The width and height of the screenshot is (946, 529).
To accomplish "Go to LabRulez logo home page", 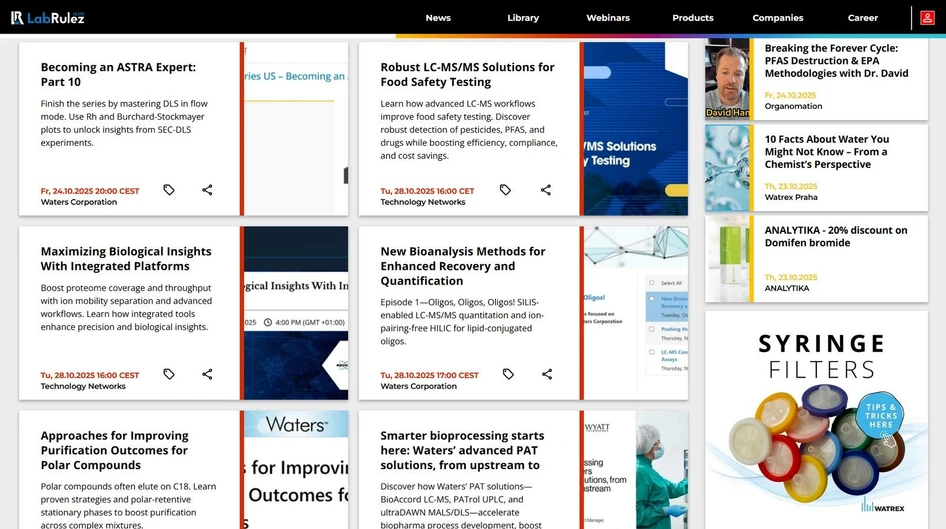I will (x=47, y=18).
